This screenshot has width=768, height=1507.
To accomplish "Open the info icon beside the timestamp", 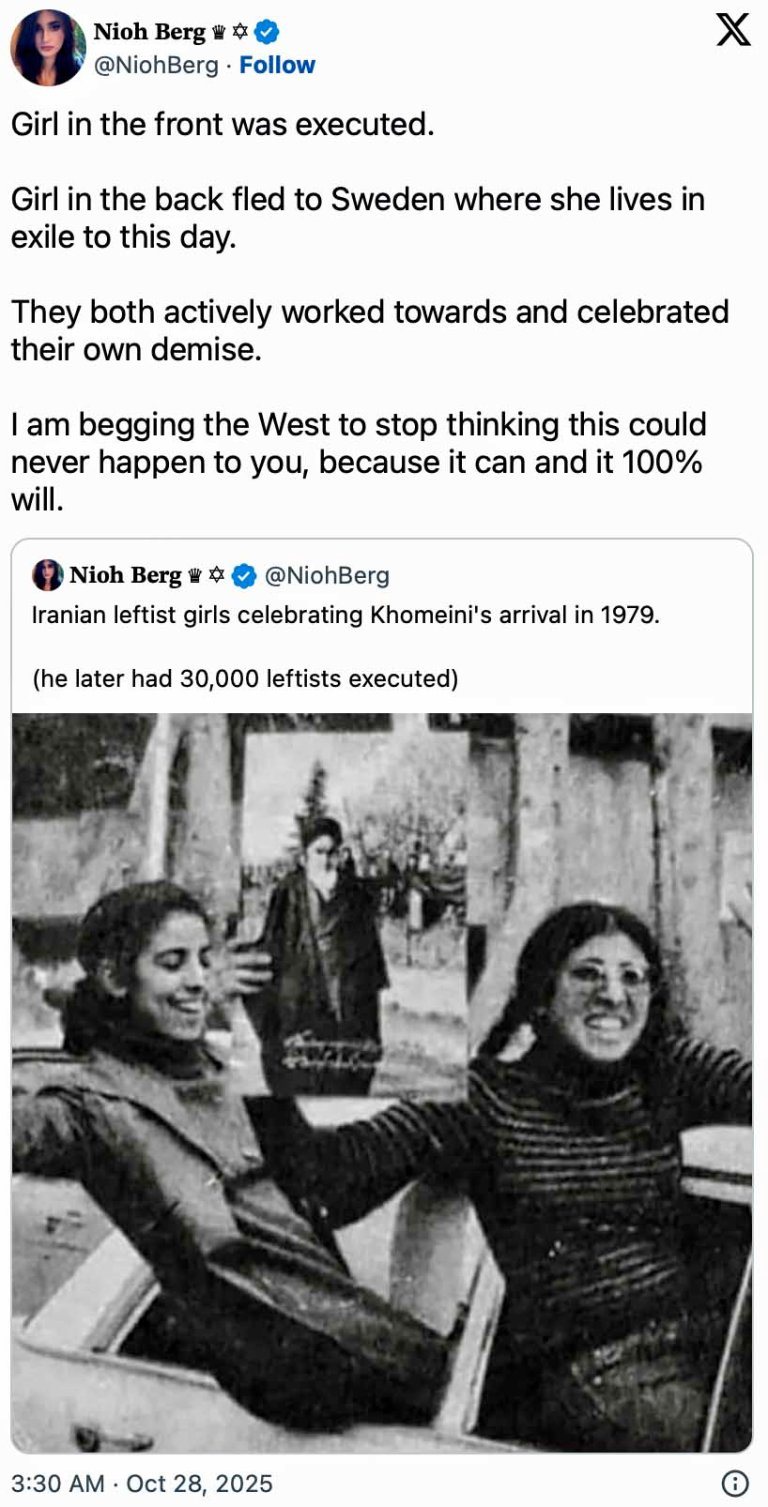I will pyautogui.click(x=735, y=1482).
